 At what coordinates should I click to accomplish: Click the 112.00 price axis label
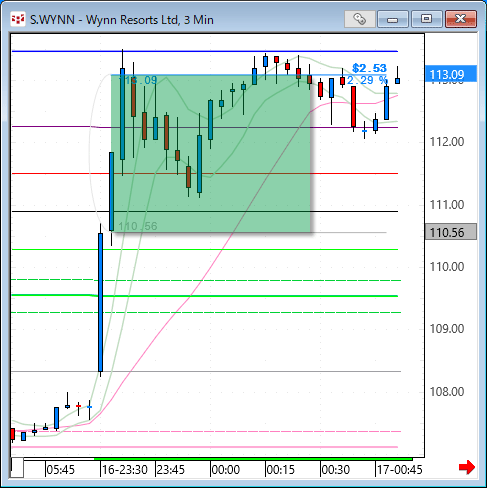click(x=447, y=142)
